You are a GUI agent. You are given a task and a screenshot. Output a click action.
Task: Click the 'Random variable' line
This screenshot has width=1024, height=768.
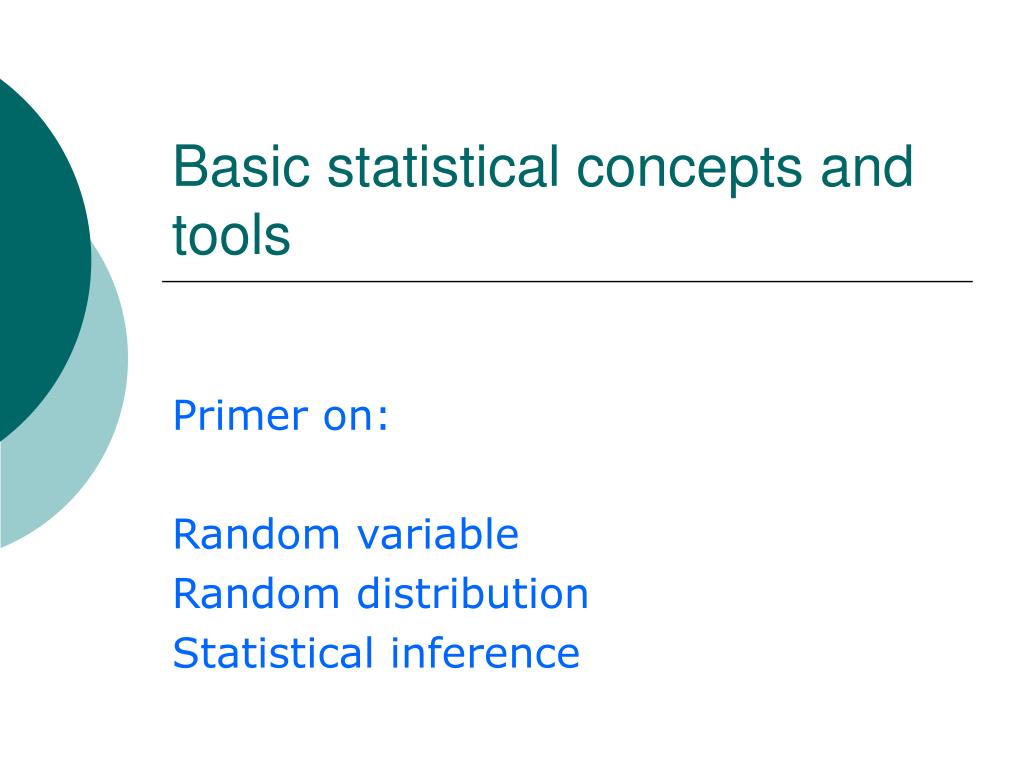click(x=345, y=534)
